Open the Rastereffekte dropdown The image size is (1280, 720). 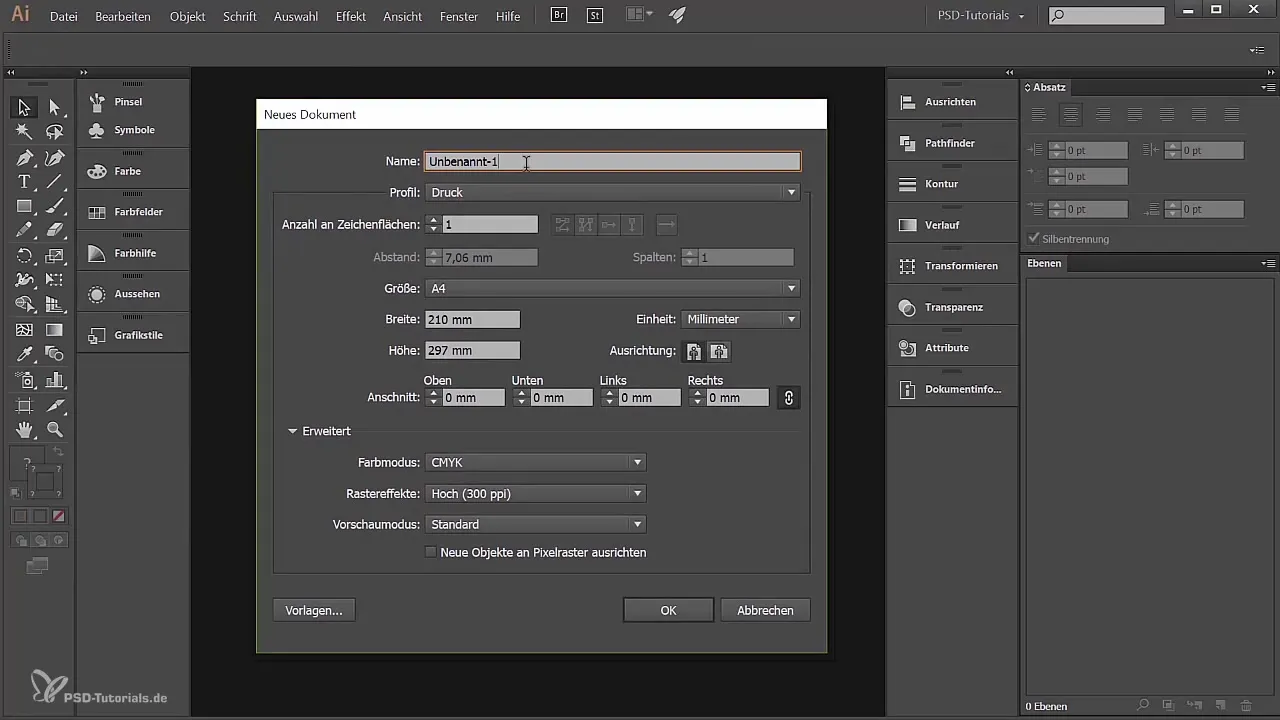coord(536,494)
